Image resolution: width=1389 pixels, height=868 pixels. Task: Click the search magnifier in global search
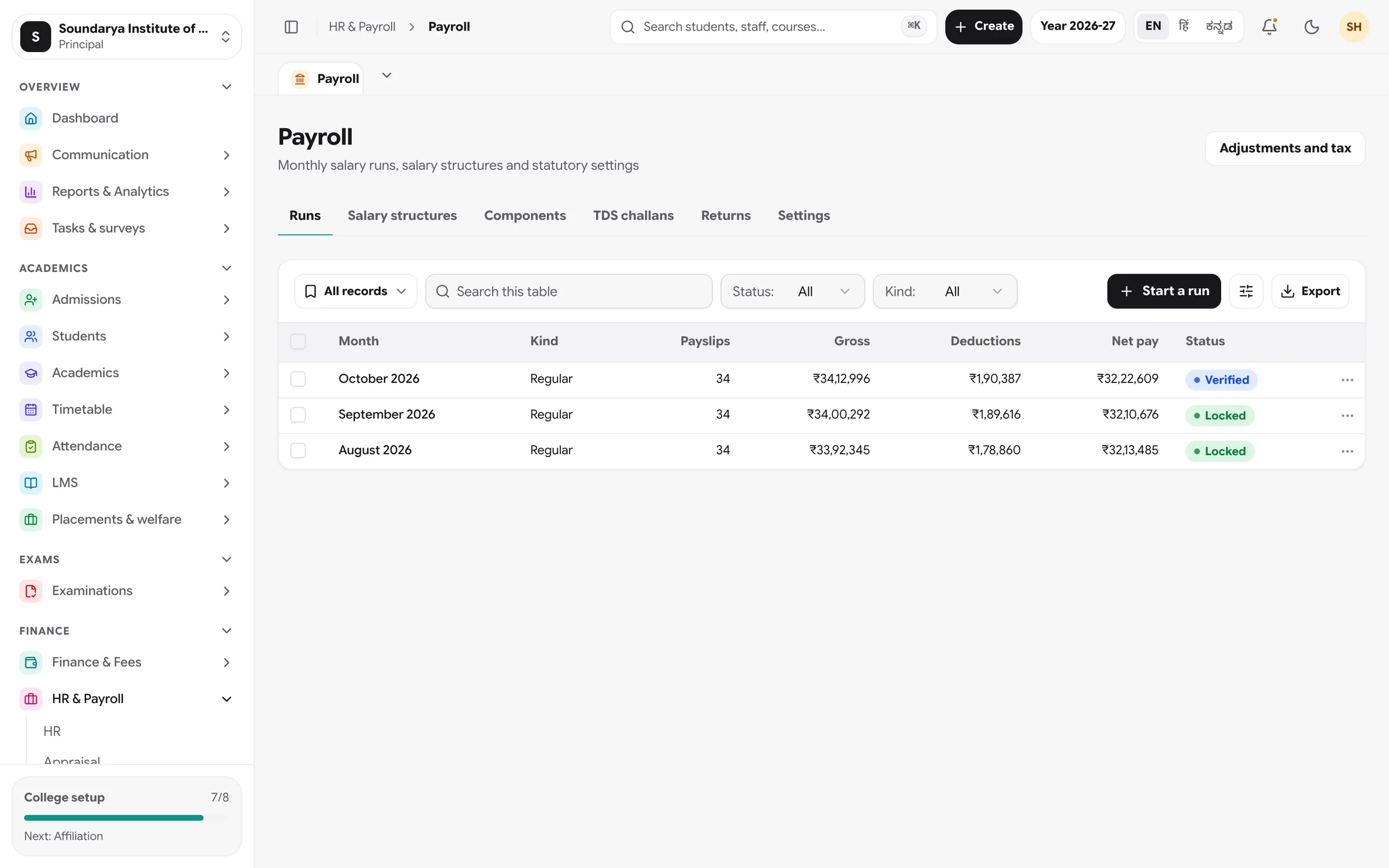627,27
